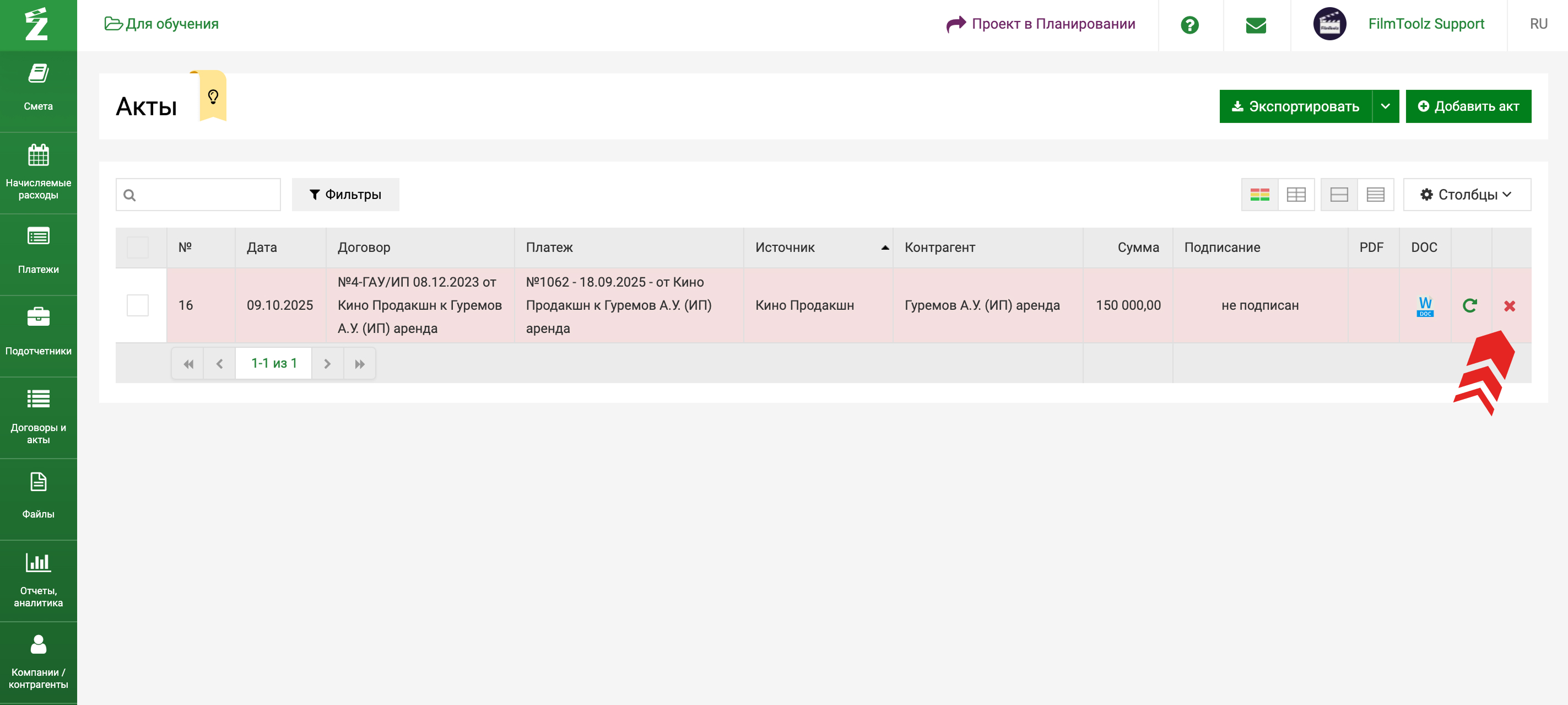Click the search input field
This screenshot has width=1568, height=705.
(205, 195)
